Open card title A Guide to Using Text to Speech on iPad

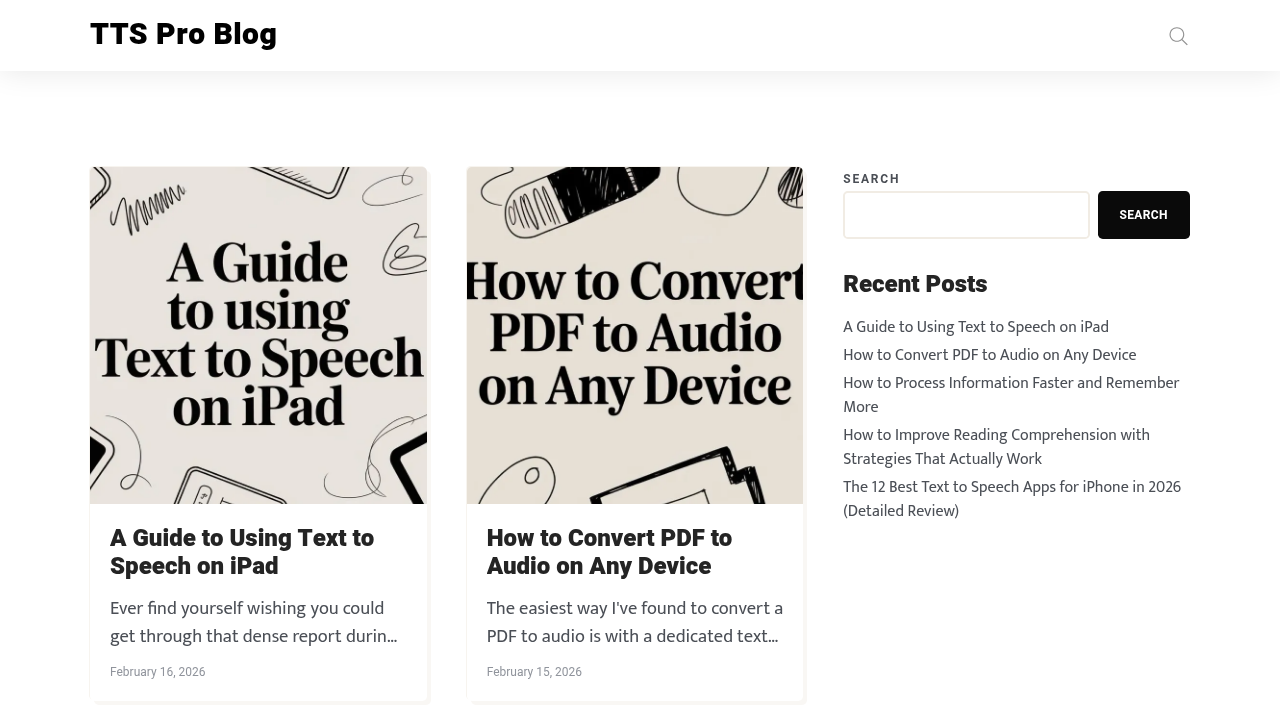(242, 552)
